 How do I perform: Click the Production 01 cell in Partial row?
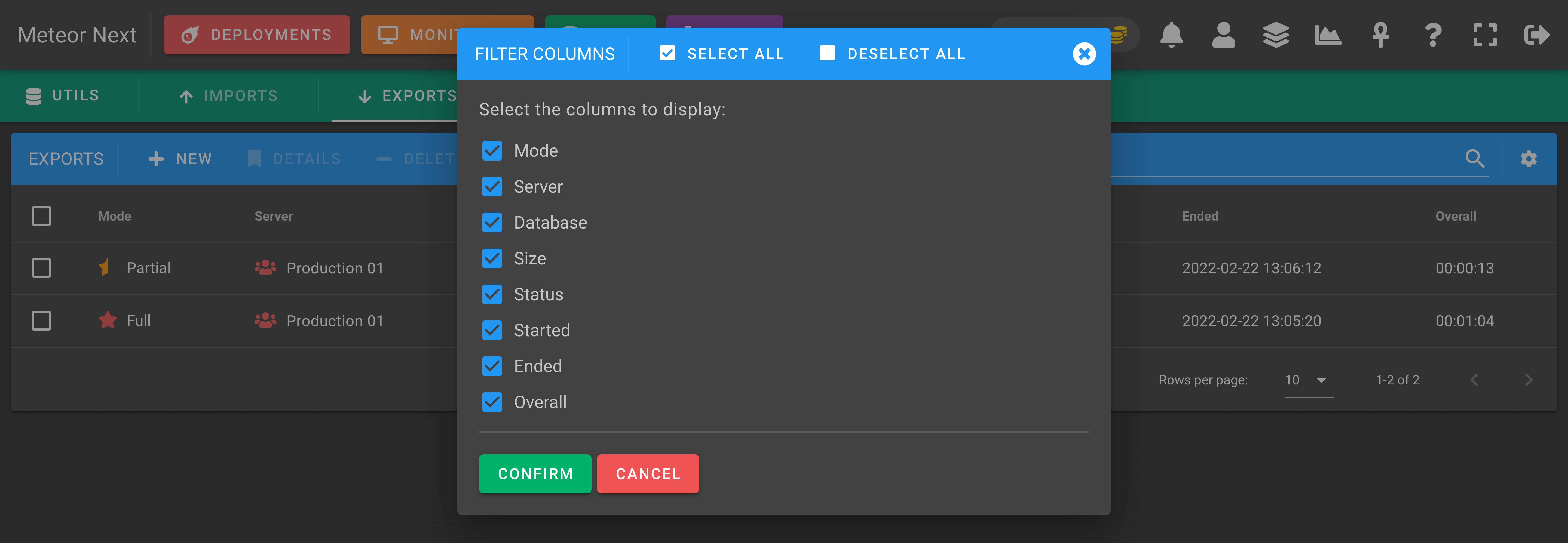click(335, 268)
